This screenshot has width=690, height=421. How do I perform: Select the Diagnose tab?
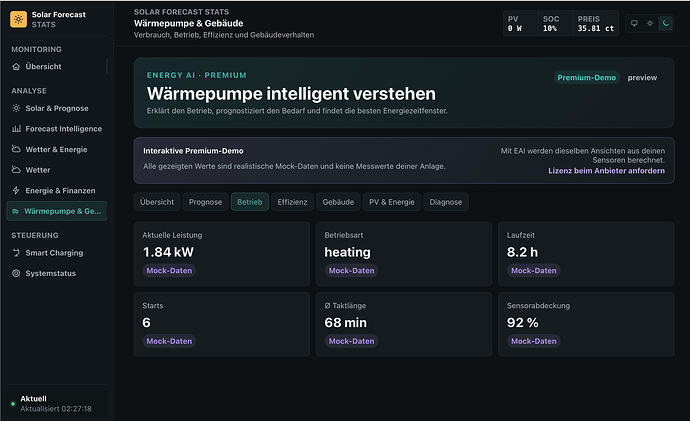click(446, 202)
